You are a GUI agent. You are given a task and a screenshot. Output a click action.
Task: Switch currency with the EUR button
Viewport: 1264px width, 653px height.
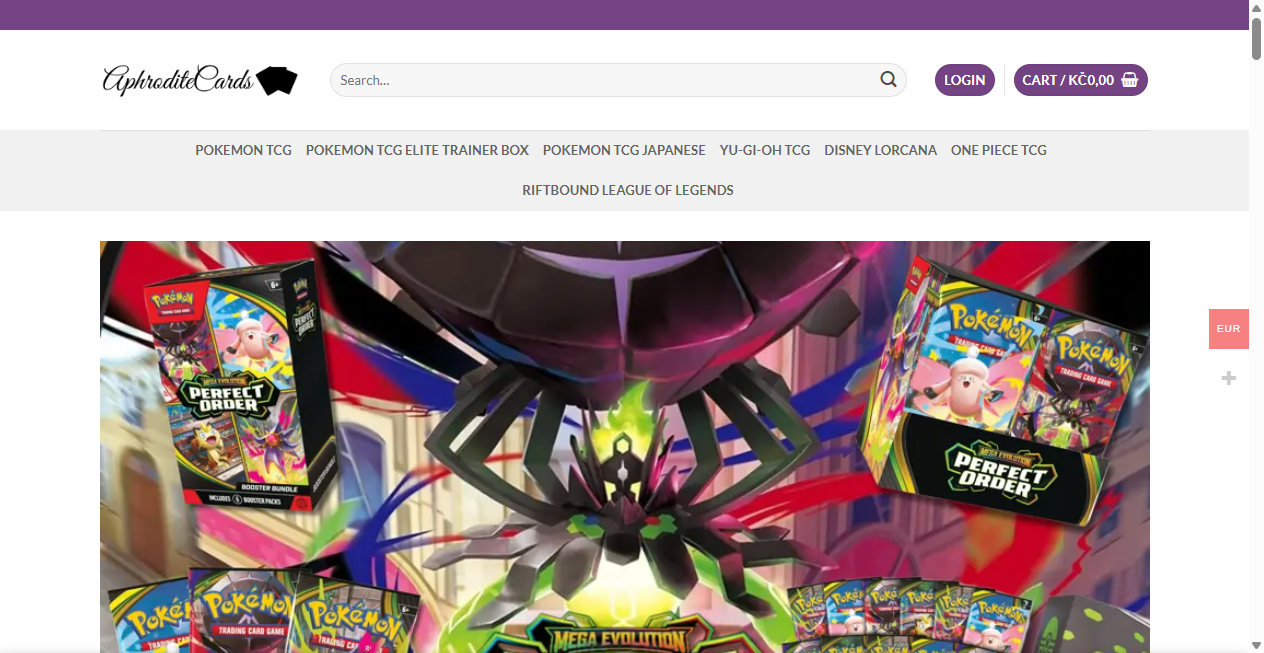pyautogui.click(x=1228, y=329)
